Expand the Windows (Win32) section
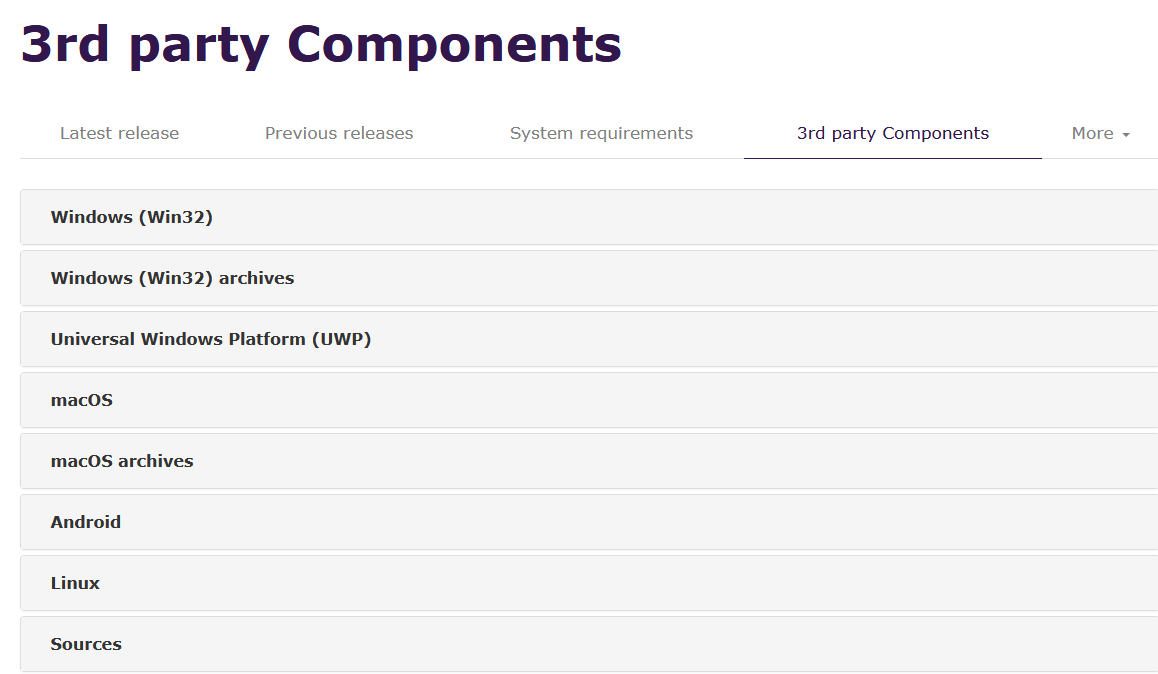This screenshot has width=1158, height=674. pyautogui.click(x=132, y=217)
